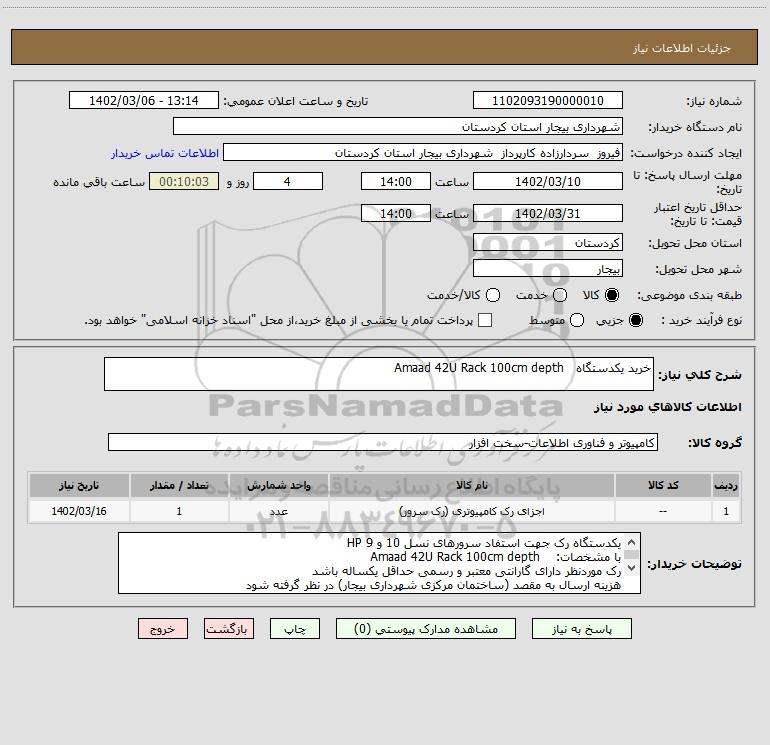Click the واحد شمارش column header
The height and width of the screenshot is (745, 770).
(278, 485)
